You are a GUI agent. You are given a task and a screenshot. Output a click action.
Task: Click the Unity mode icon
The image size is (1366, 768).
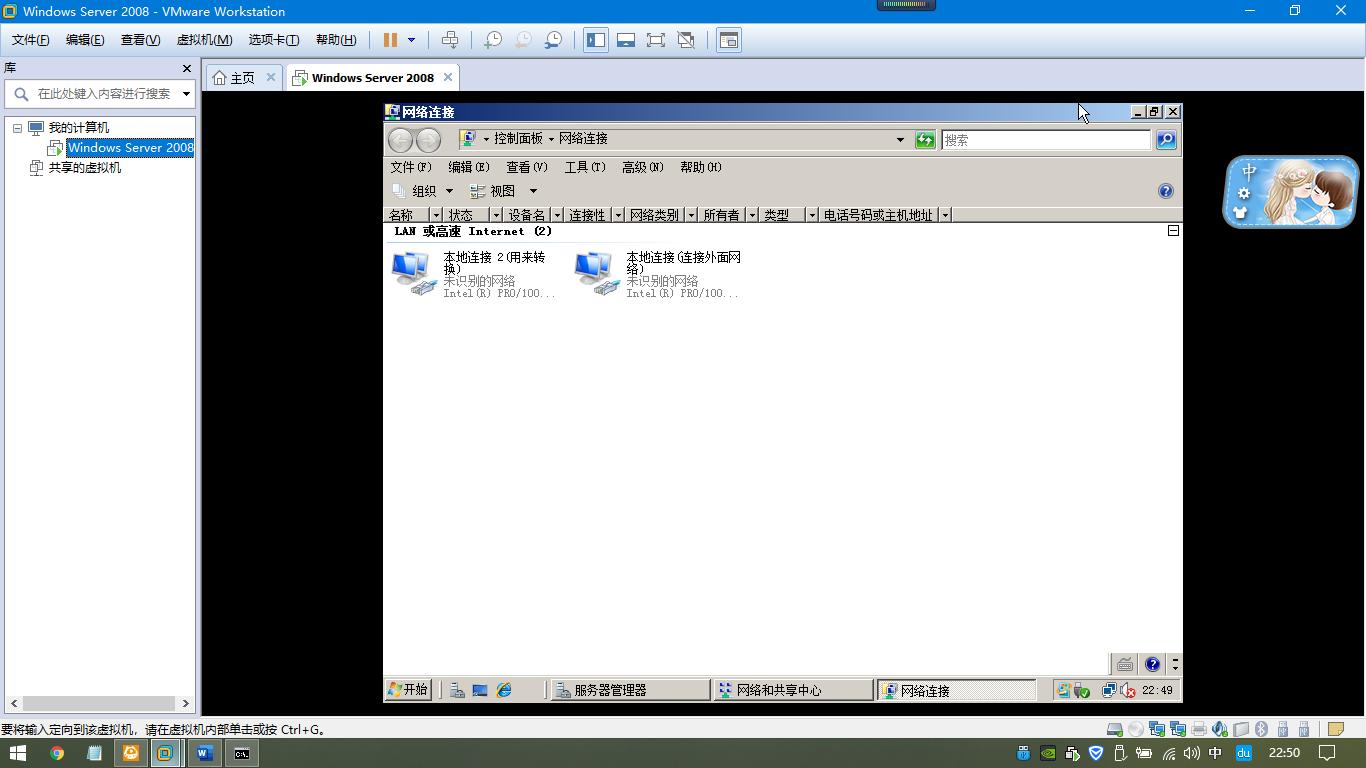click(686, 40)
